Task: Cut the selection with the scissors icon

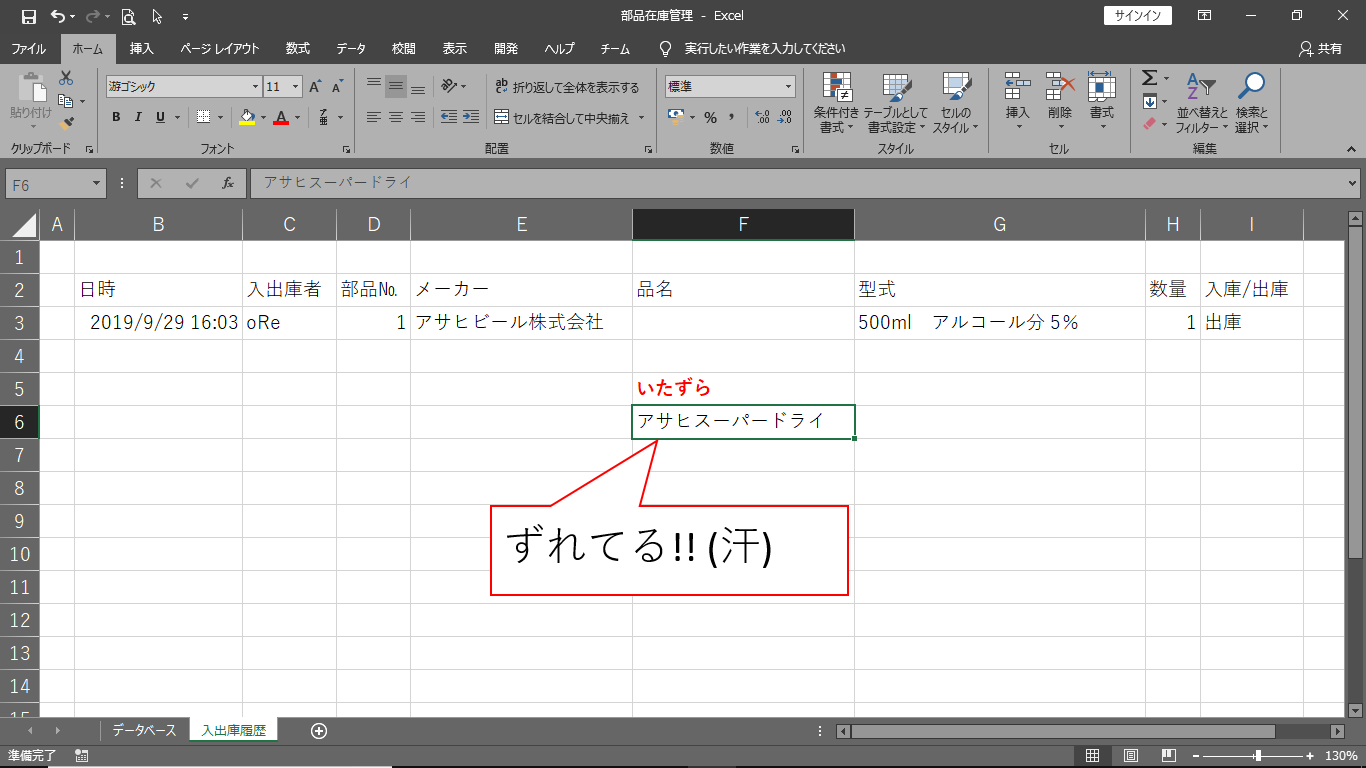Action: coord(66,78)
